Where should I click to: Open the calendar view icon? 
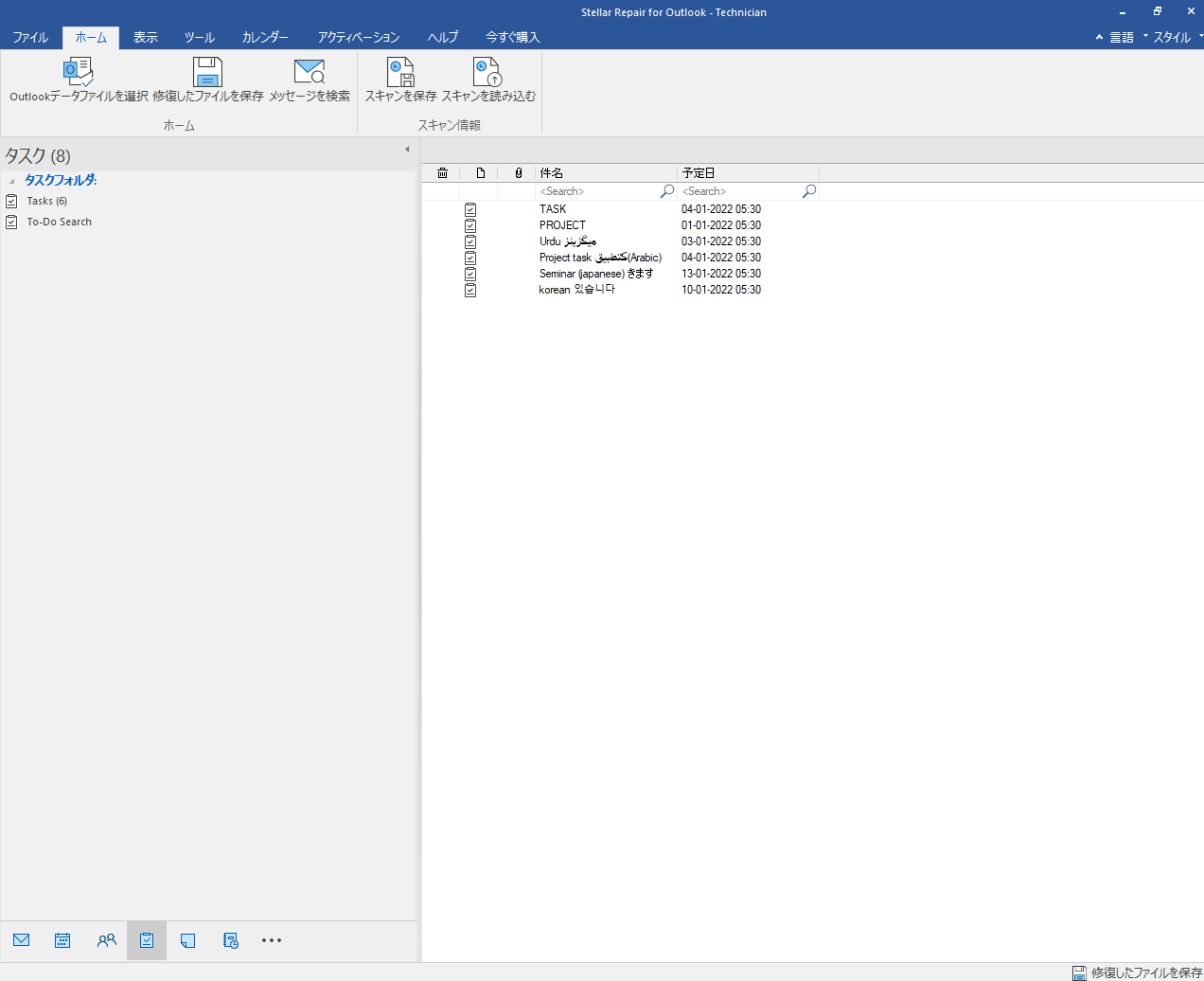click(x=62, y=940)
